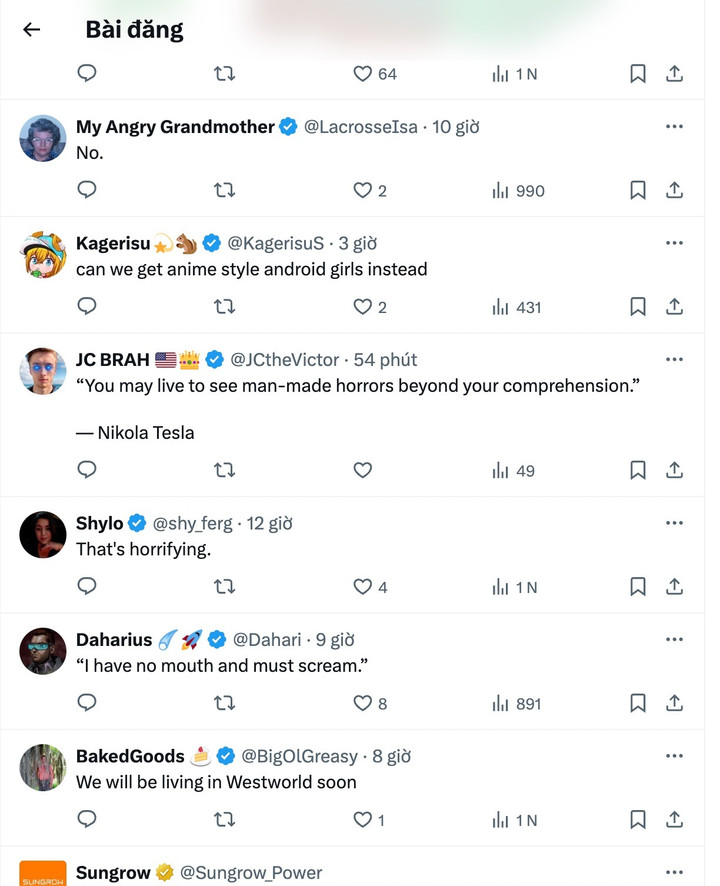Expand the menu for Daharius's comment

point(675,640)
